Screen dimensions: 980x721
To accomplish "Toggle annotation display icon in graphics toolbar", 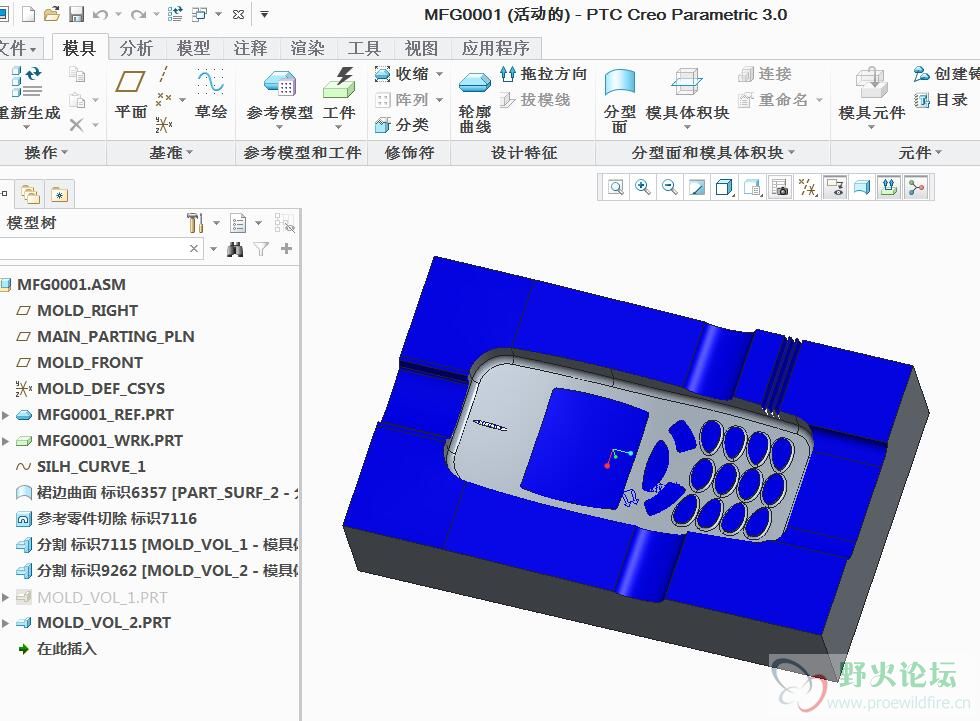I will click(835, 187).
